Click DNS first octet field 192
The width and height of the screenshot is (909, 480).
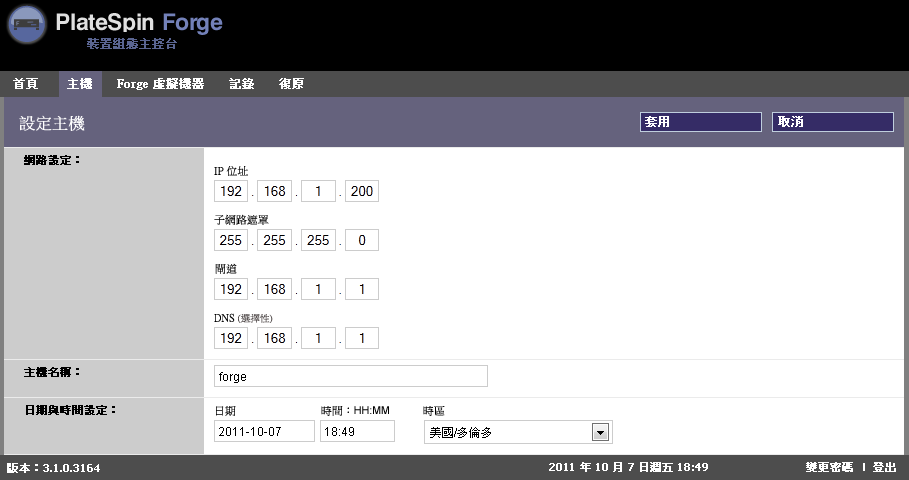click(x=231, y=338)
